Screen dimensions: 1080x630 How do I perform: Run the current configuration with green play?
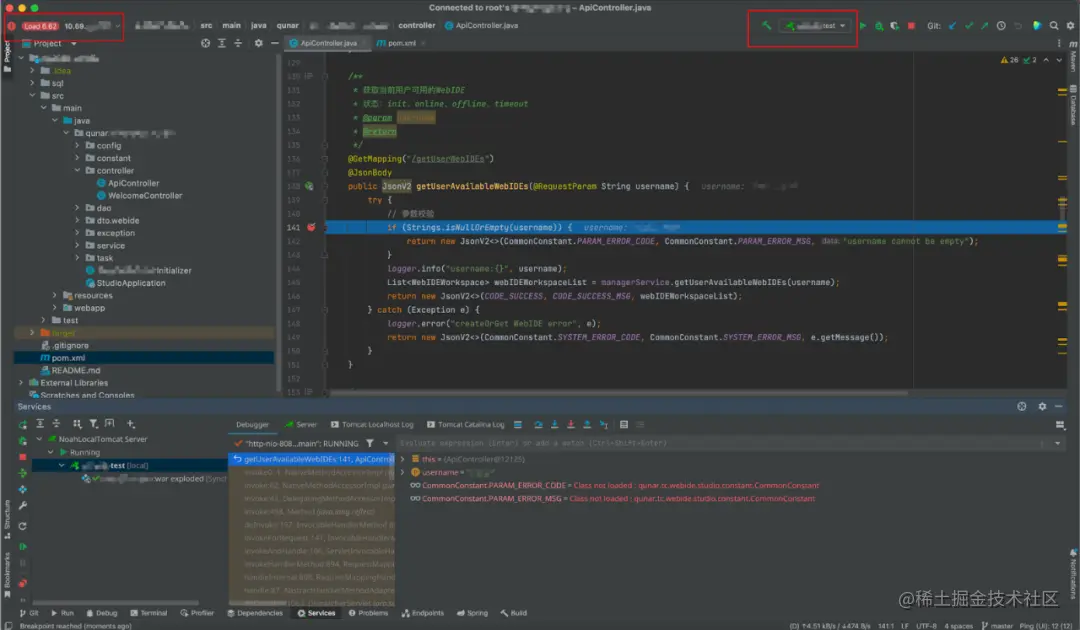tap(863, 25)
